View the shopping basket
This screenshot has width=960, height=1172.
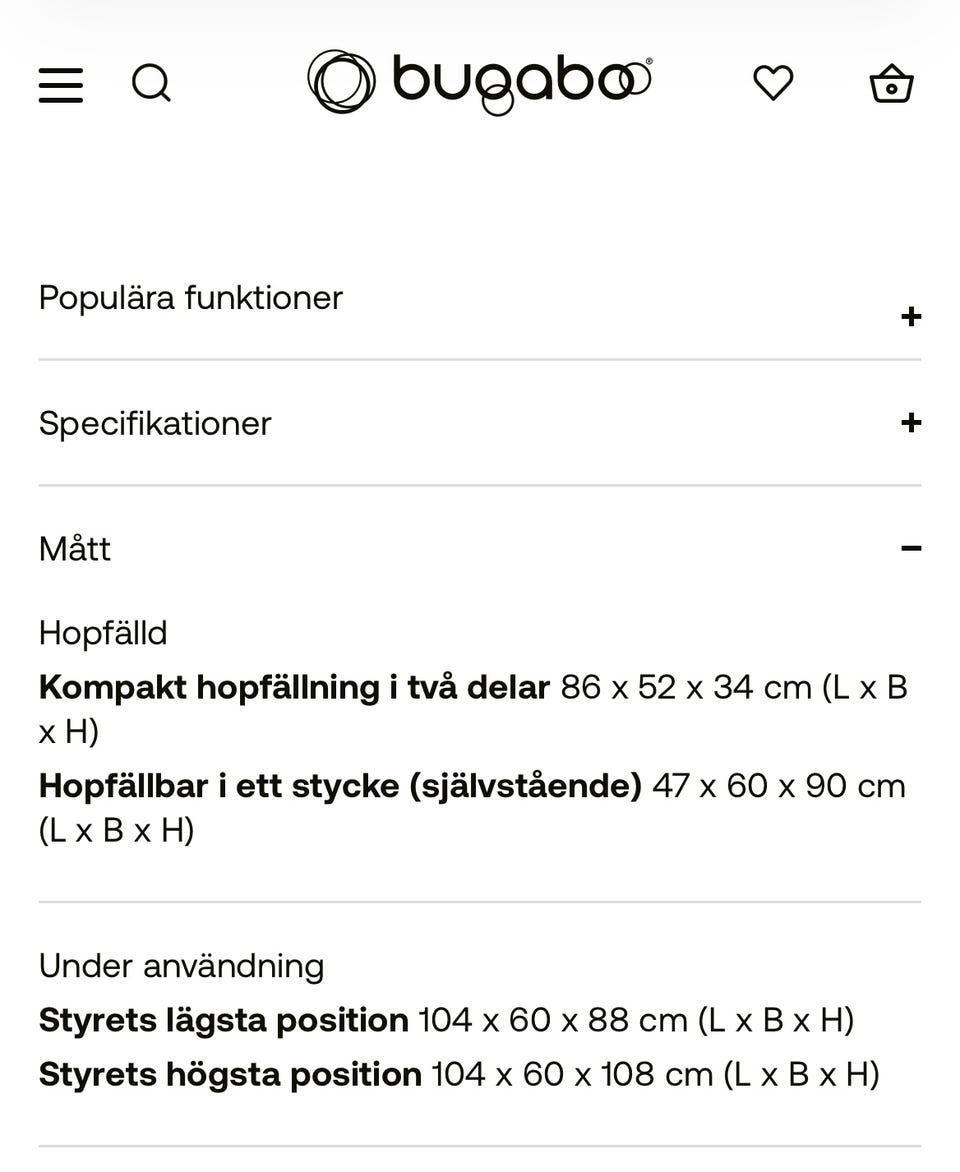891,83
